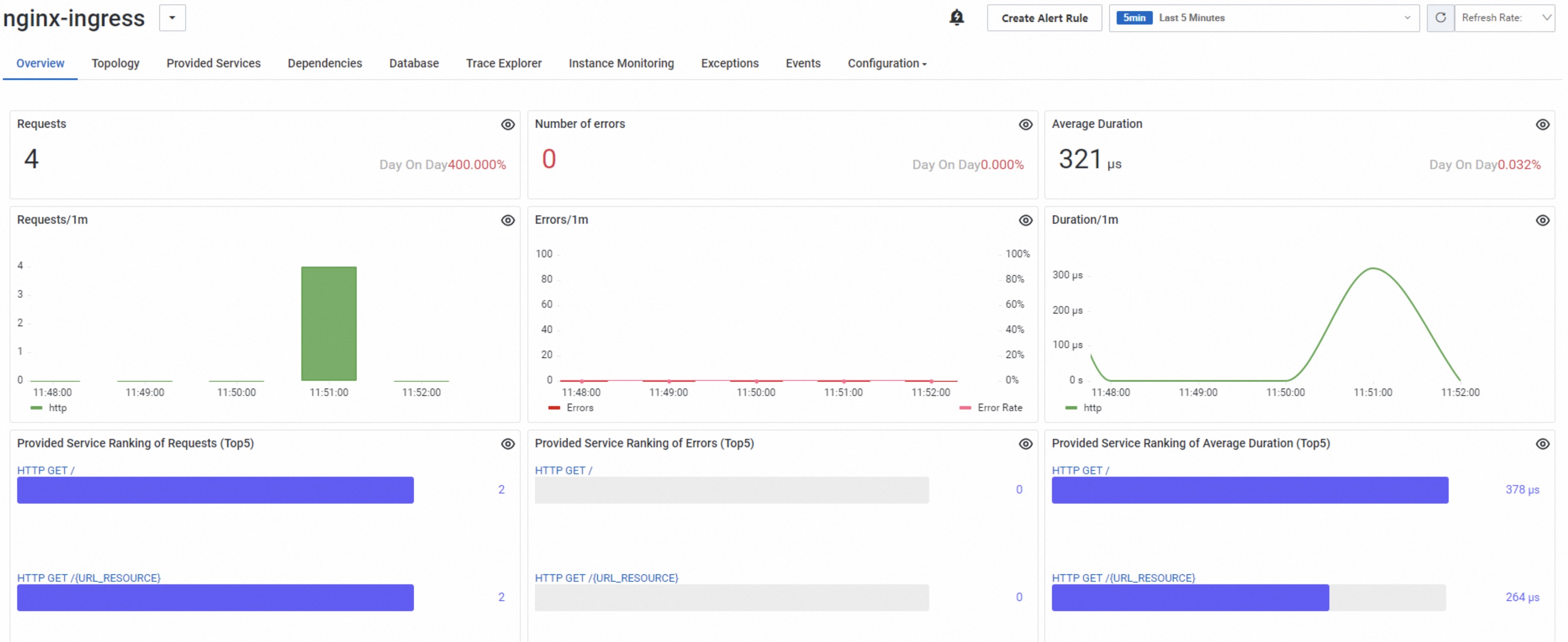Image resolution: width=1568 pixels, height=642 pixels.
Task: Click the refresh icon button
Action: (1440, 17)
